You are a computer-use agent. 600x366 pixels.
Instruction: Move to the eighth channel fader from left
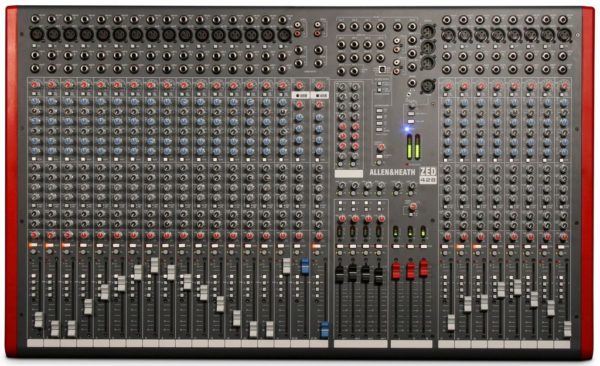(154, 265)
